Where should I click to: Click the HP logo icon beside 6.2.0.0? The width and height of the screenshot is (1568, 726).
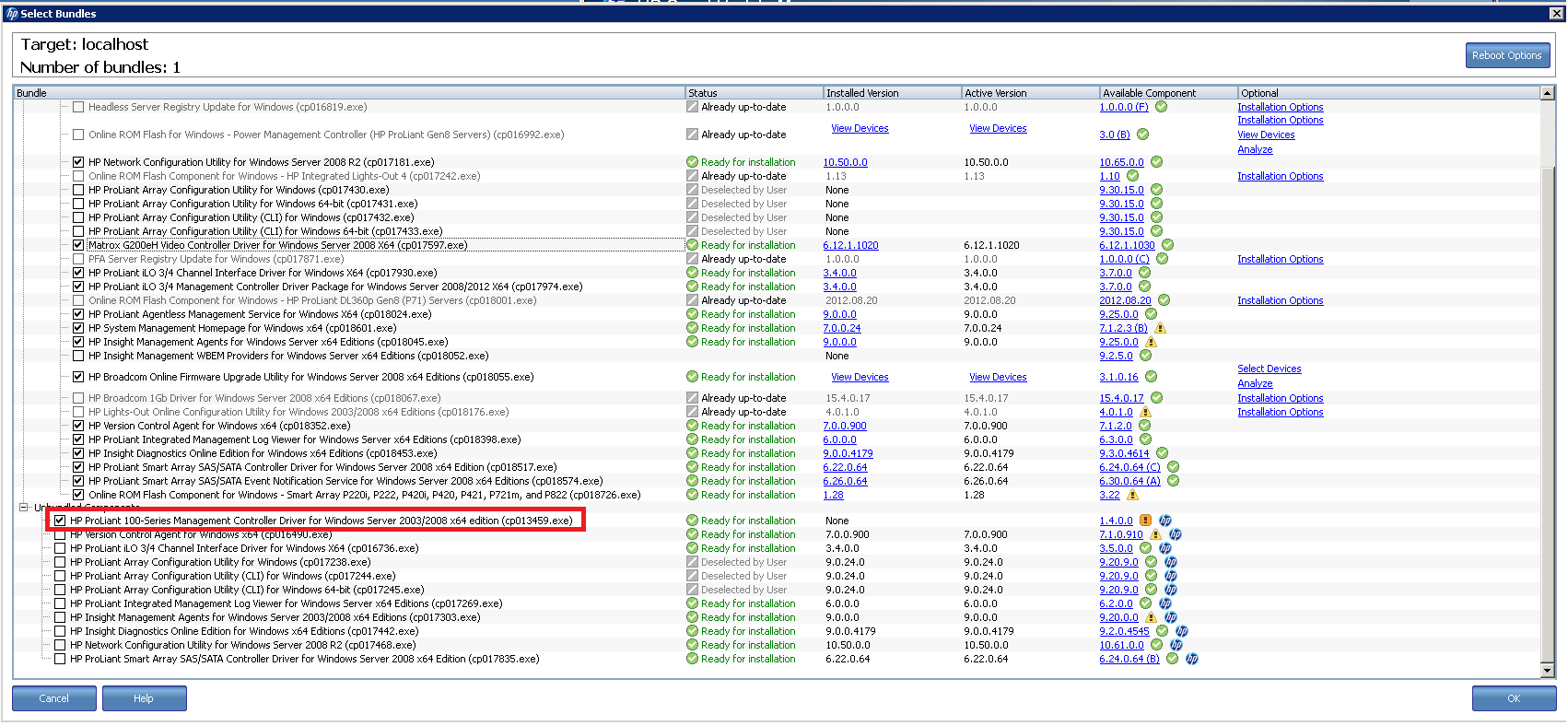1164,603
